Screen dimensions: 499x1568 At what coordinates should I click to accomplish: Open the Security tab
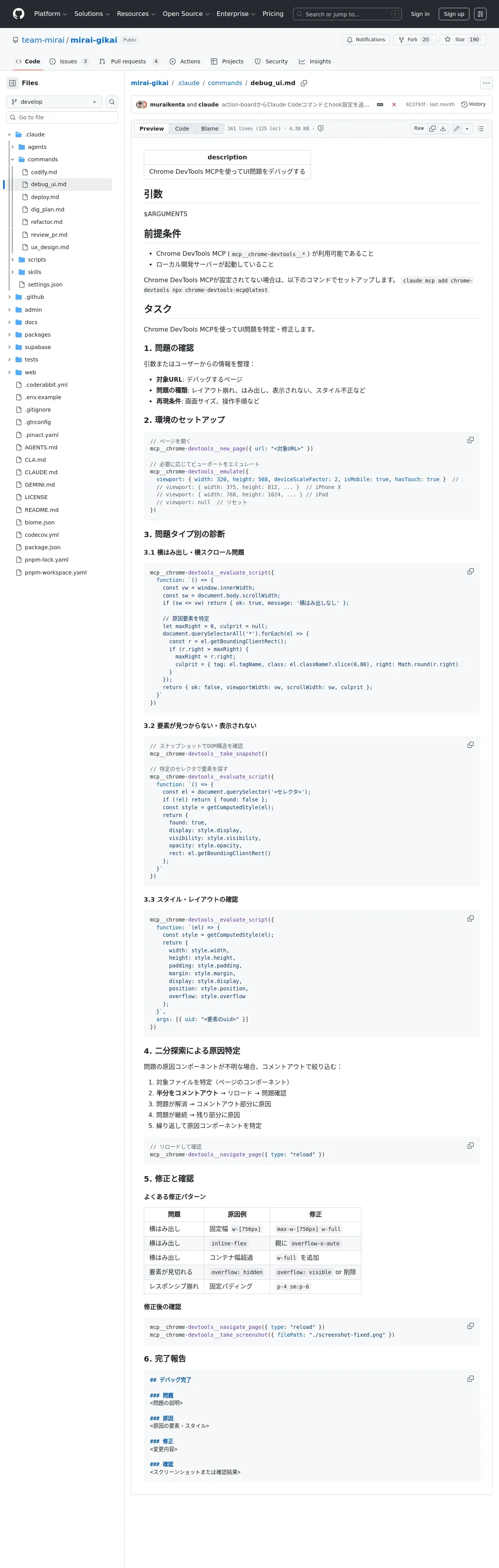tap(271, 61)
